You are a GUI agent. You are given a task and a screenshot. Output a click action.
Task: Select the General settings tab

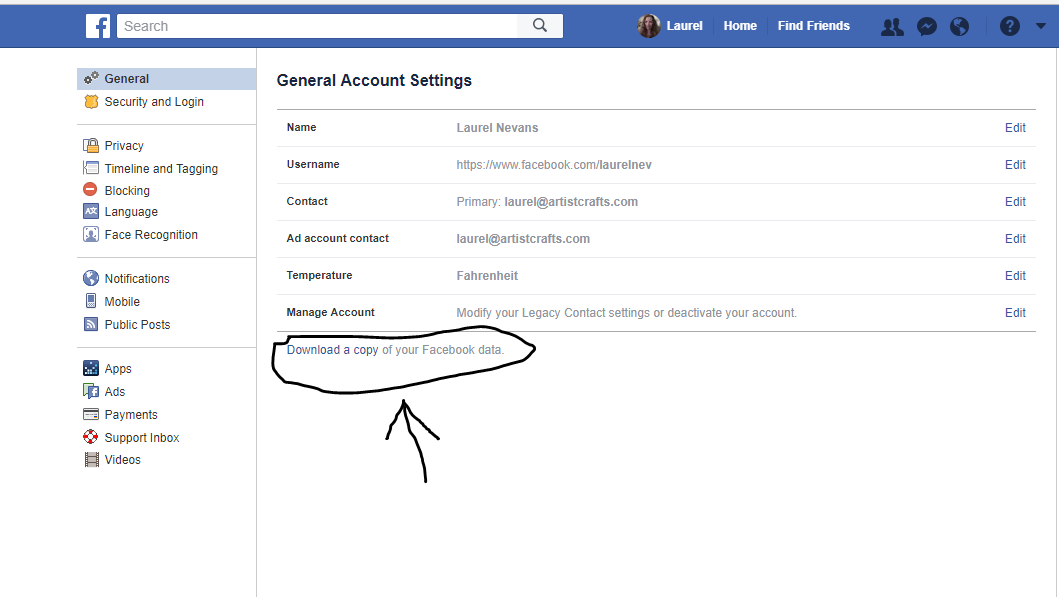[x=167, y=78]
